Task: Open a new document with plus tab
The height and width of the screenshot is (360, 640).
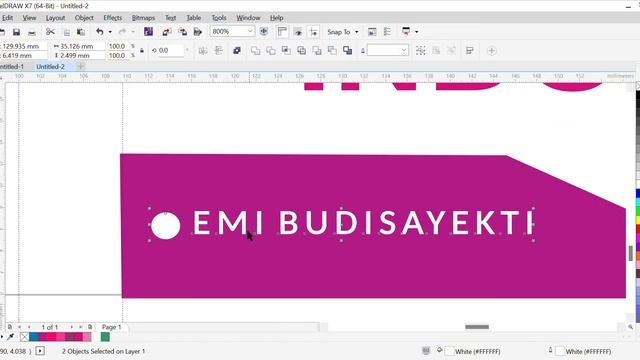Action: pyautogui.click(x=81, y=66)
